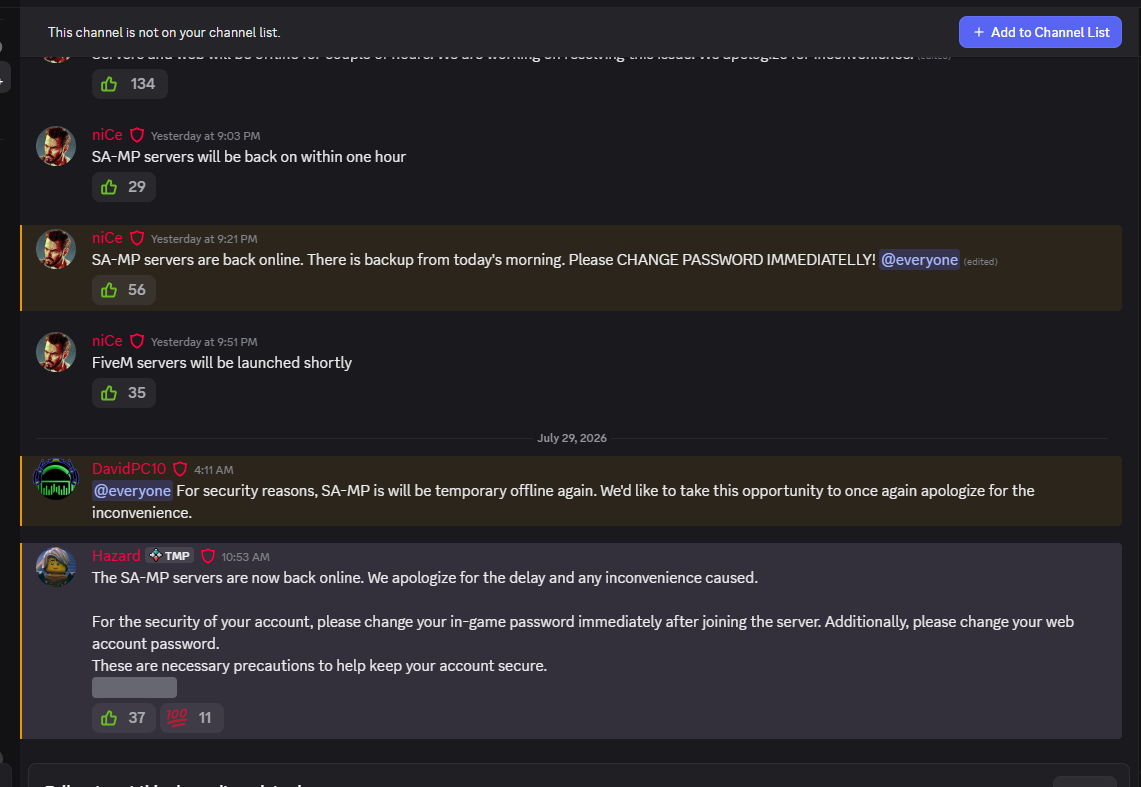This screenshot has width=1141, height=787.
Task: Click the Add to Channel List button
Action: [x=1040, y=32]
